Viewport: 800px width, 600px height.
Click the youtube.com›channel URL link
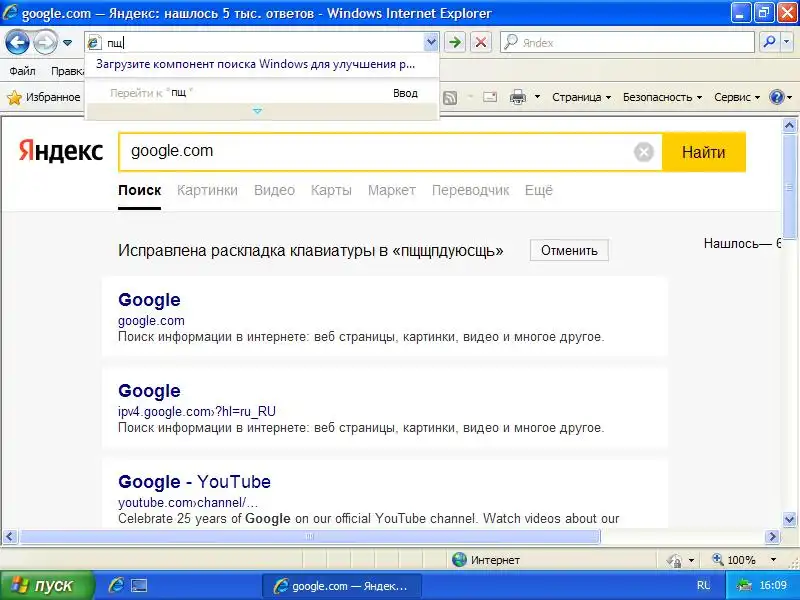coord(188,503)
